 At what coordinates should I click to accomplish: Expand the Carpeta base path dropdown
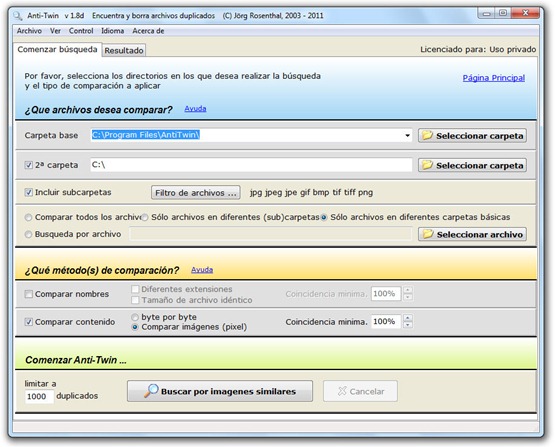407,135
